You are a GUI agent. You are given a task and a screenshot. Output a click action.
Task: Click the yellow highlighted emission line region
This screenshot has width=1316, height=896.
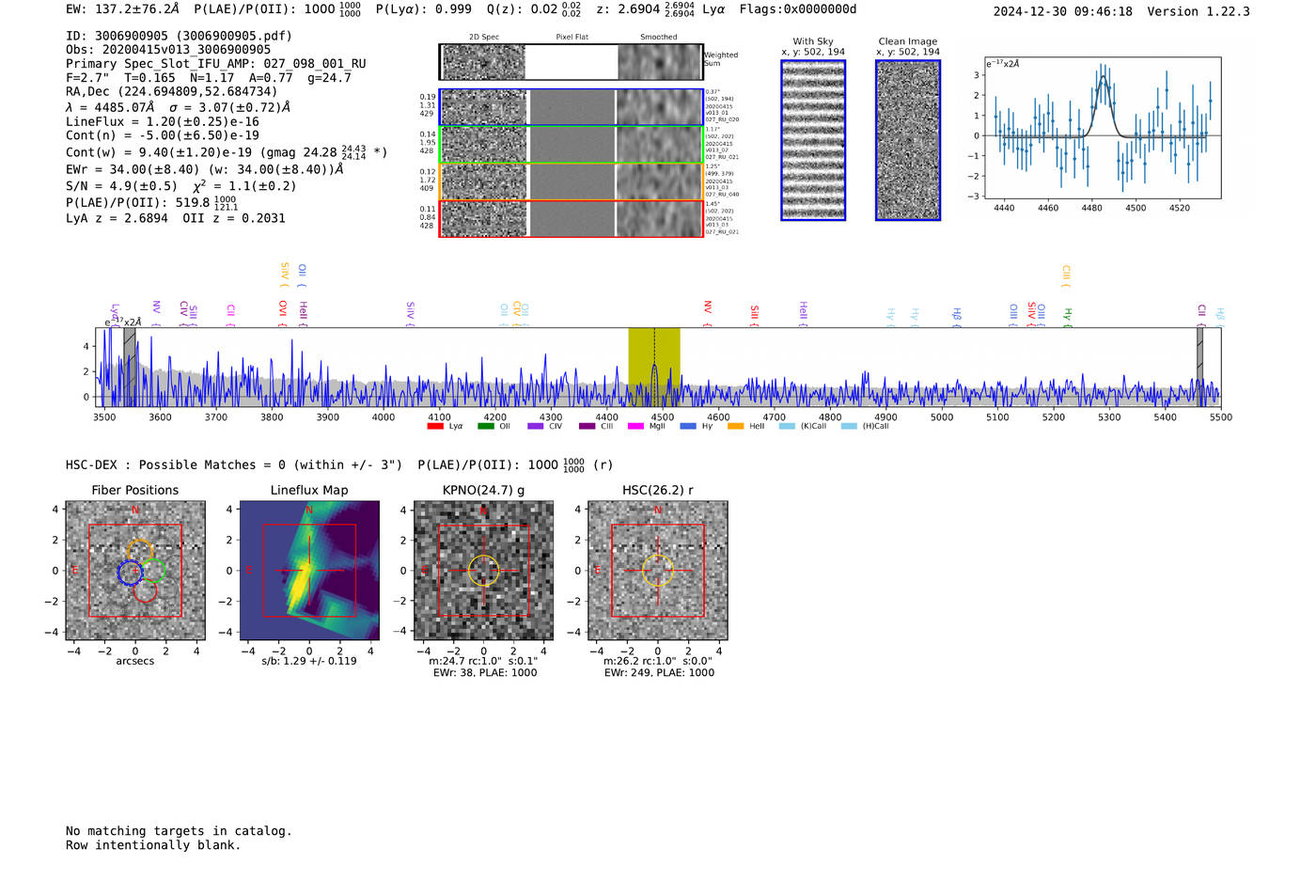(654, 368)
